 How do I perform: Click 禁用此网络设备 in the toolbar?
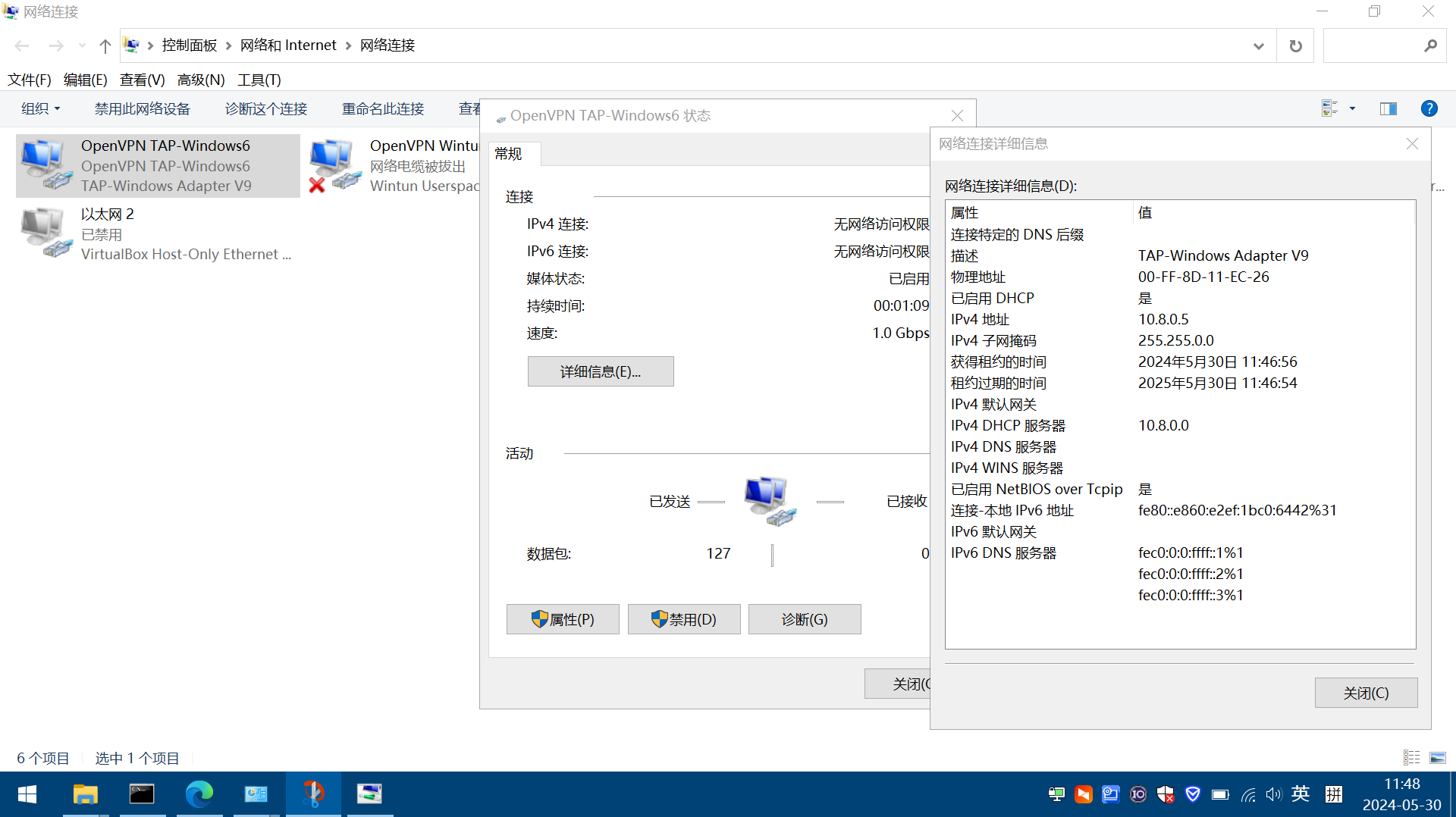point(142,108)
